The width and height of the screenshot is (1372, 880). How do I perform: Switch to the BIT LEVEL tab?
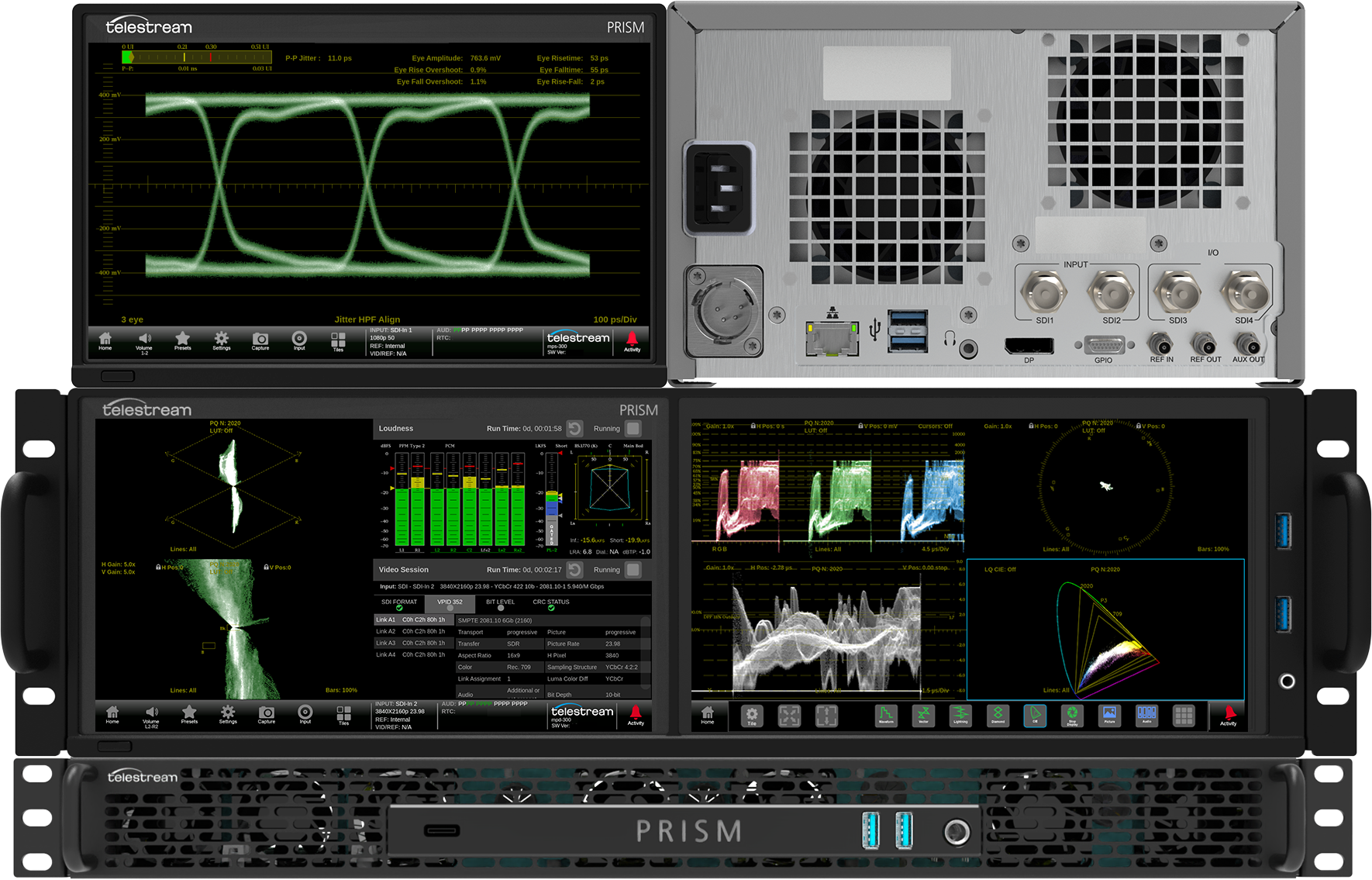500,604
